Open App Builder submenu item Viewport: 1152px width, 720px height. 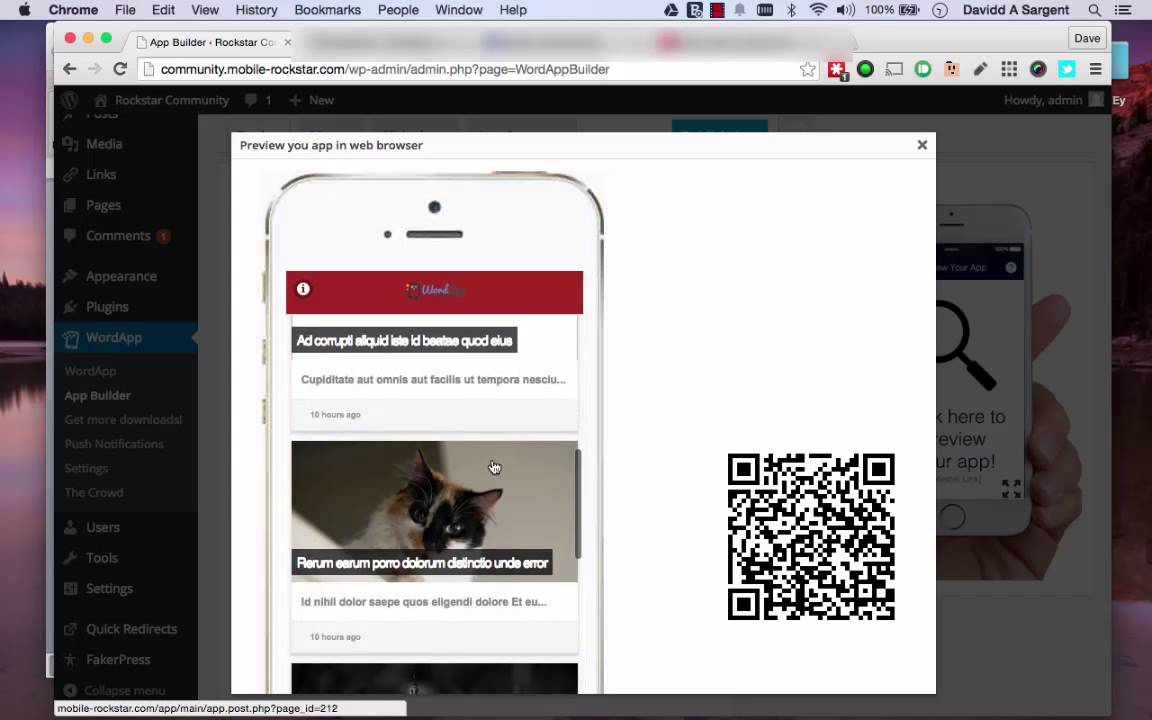(98, 395)
